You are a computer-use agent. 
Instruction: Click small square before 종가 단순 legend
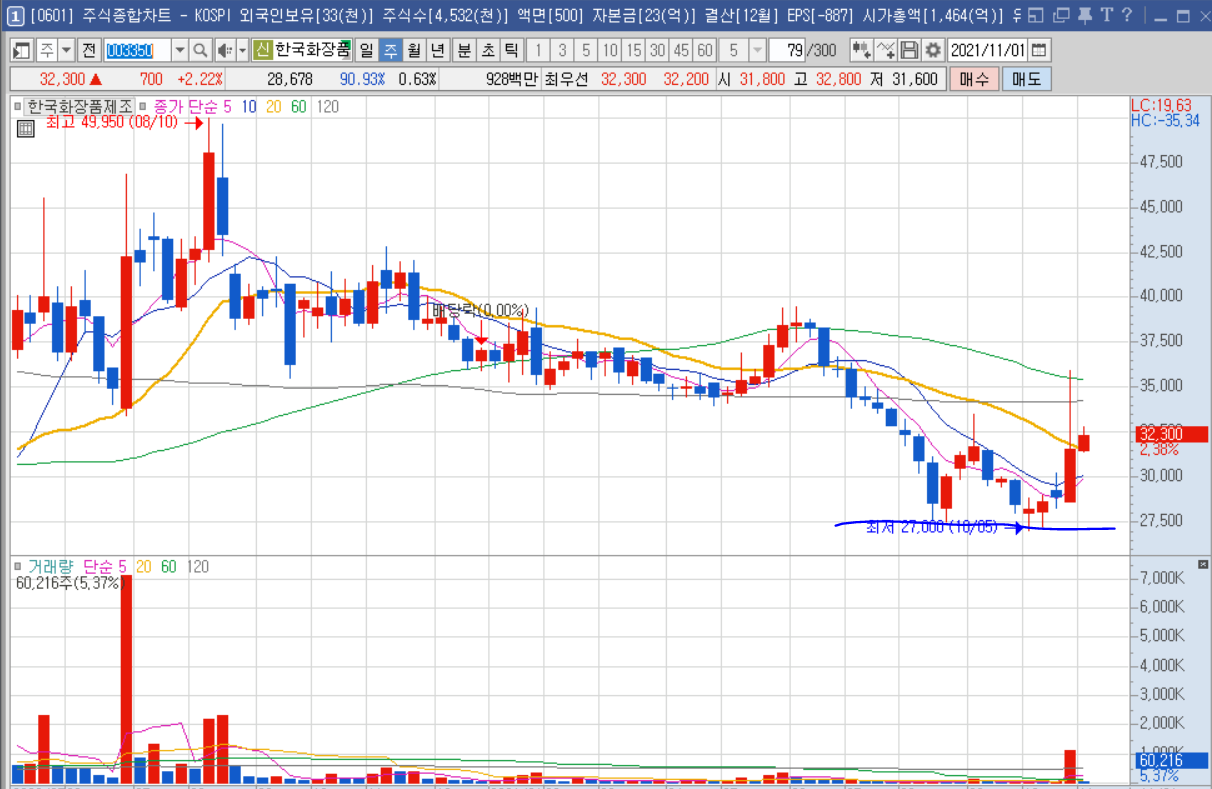click(x=142, y=106)
